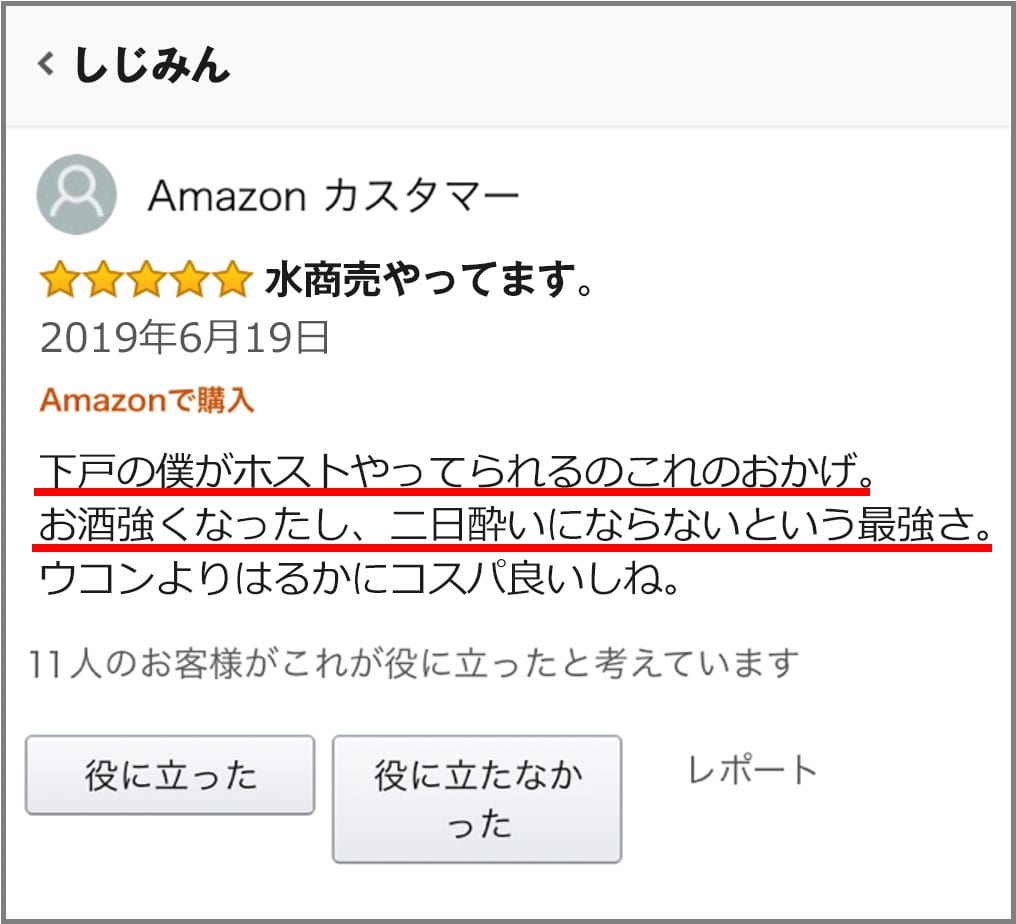1016x924 pixels.
Task: Click the しじみん header title
Action: 152,65
